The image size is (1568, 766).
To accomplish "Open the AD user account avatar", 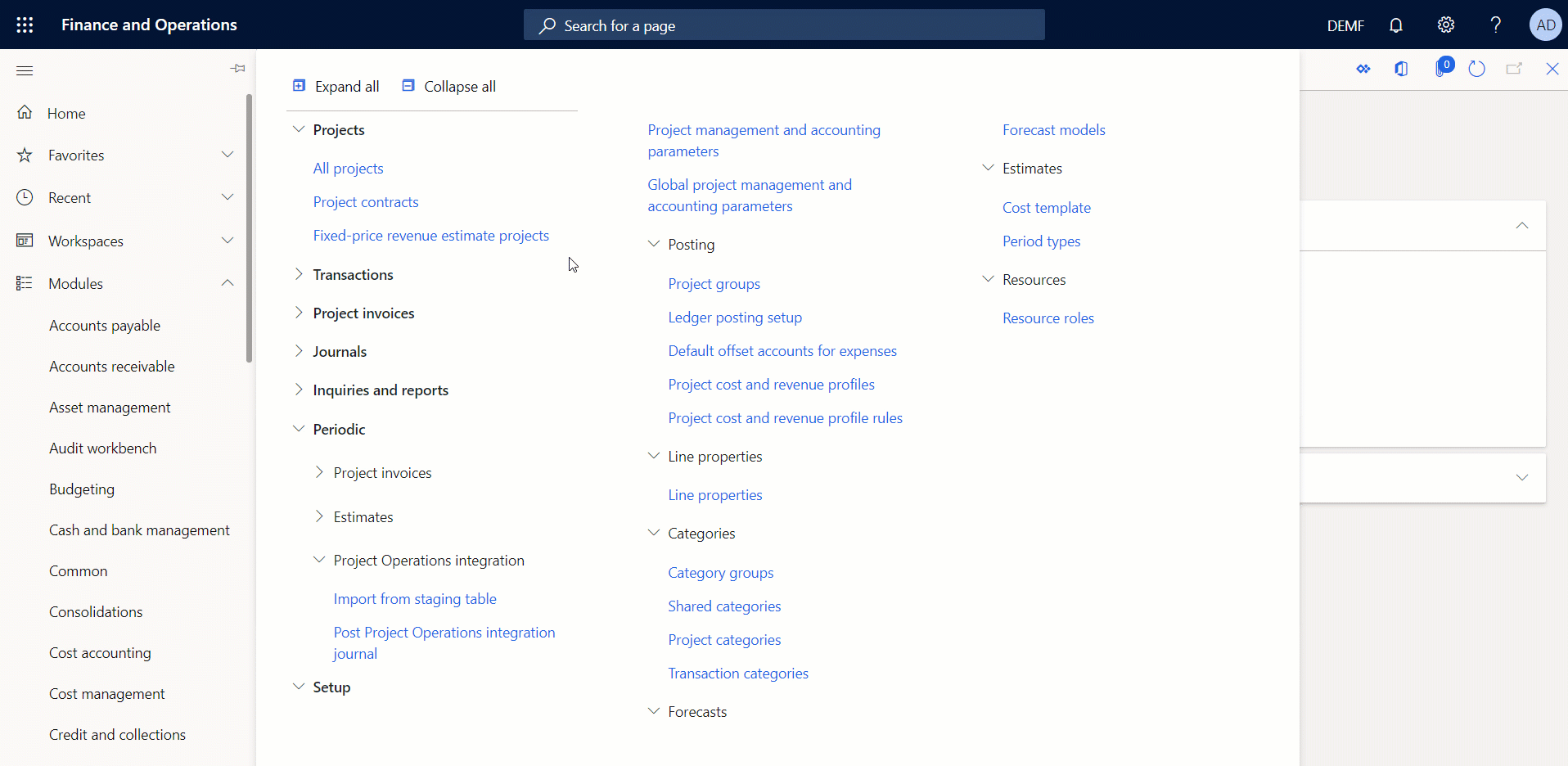I will tap(1546, 25).
